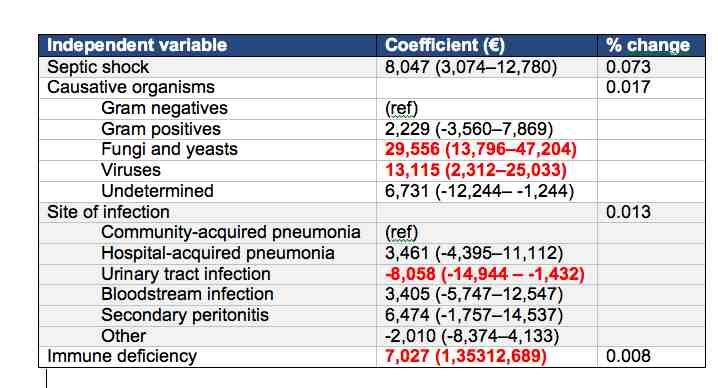Select the Gram negatives row label
This screenshot has width=718, height=388.
[164, 108]
